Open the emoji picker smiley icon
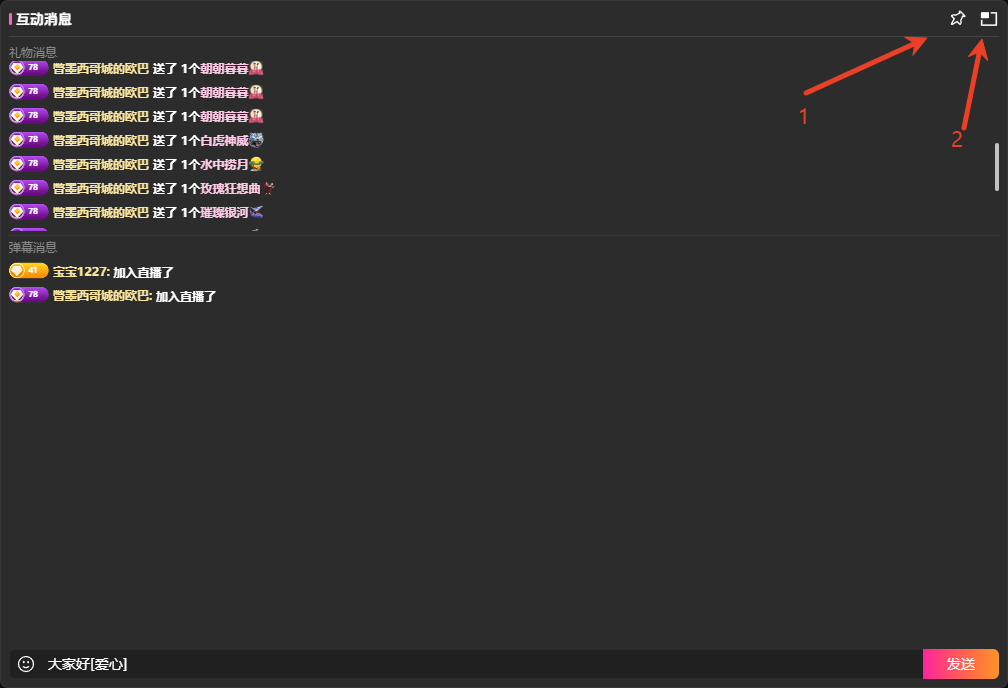Viewport: 1008px width, 688px height. point(26,664)
